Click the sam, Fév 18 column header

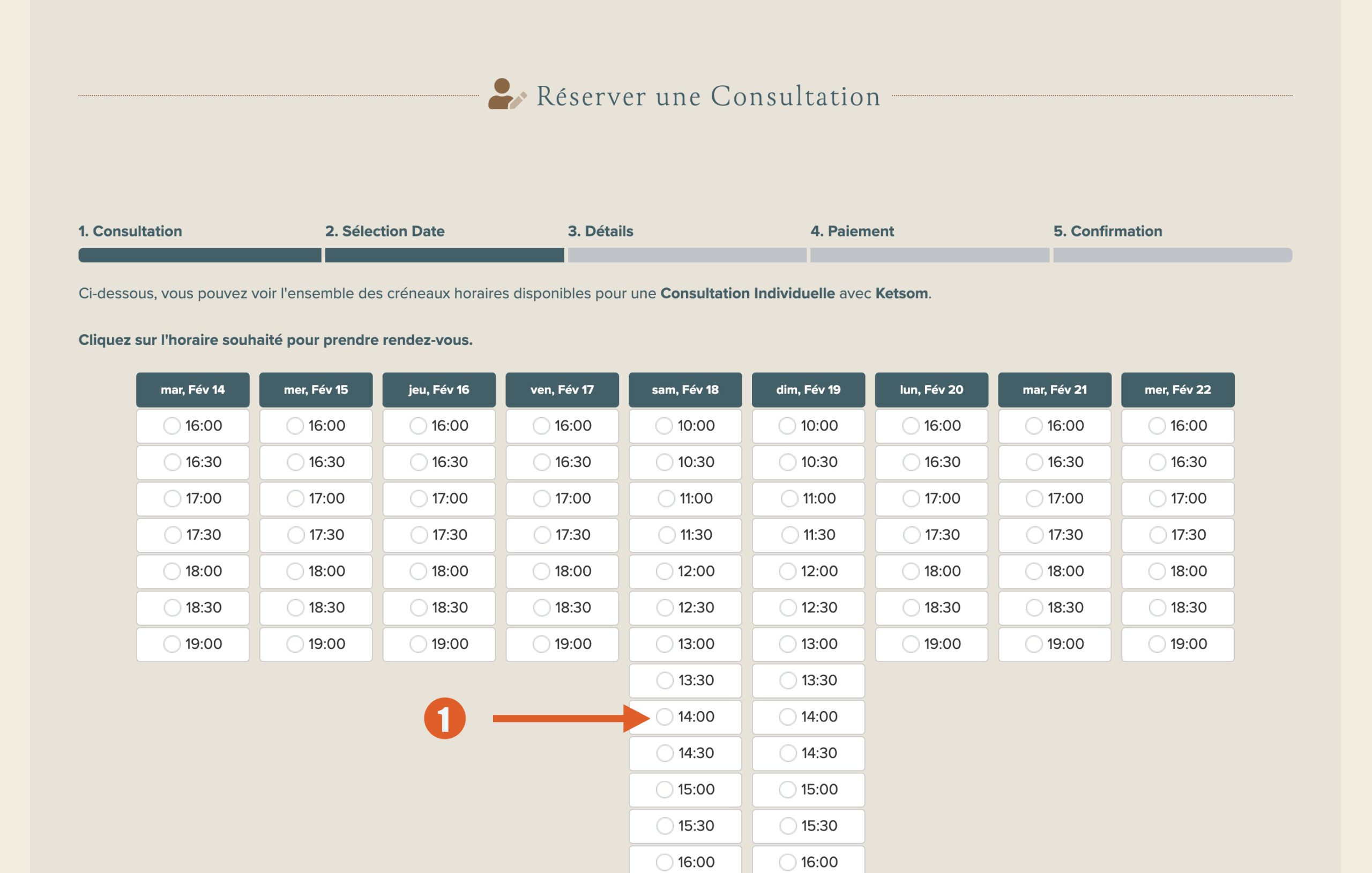tap(685, 390)
